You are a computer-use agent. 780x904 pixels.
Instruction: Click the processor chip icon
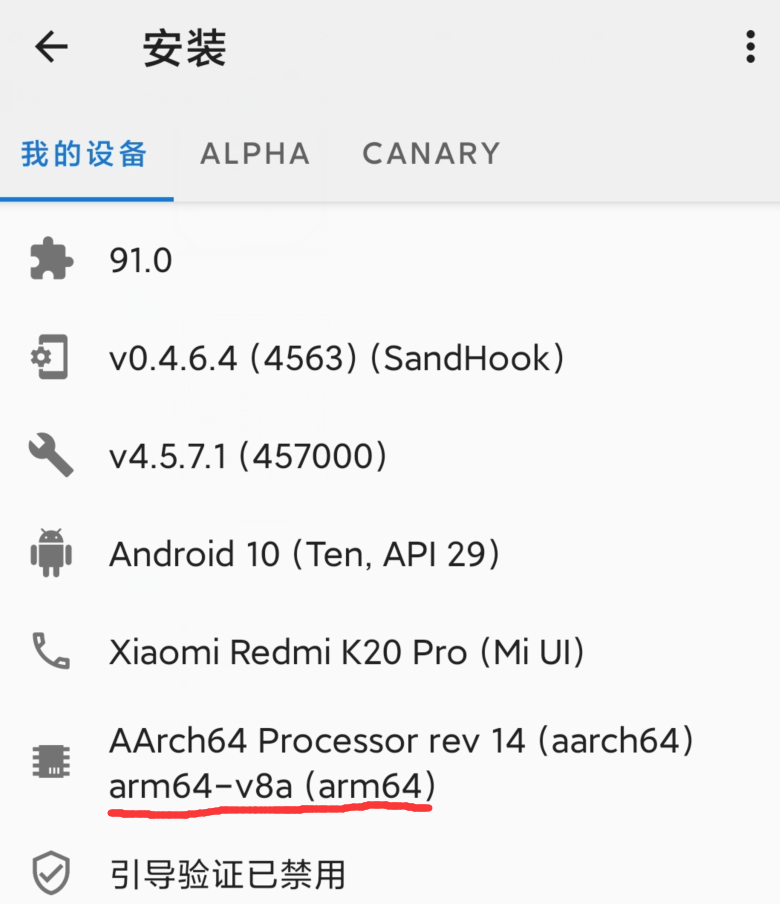point(51,761)
